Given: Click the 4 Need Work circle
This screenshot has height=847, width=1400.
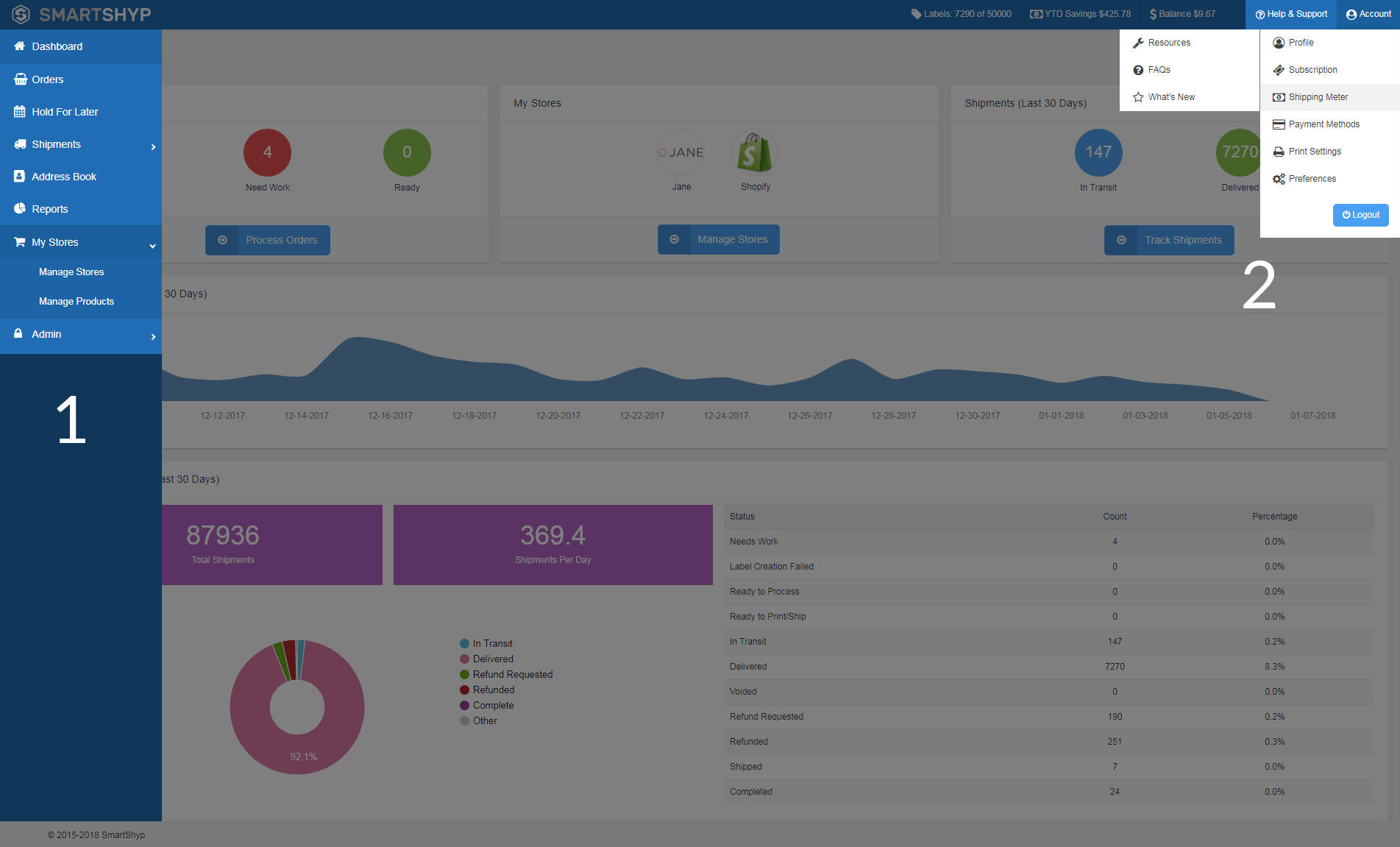Looking at the screenshot, I should (x=267, y=152).
